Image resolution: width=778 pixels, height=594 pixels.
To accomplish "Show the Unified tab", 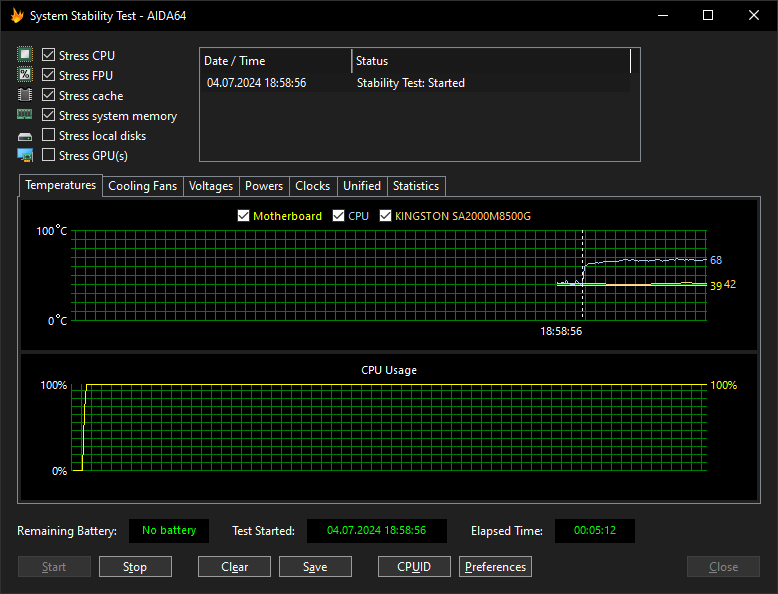I will (x=362, y=186).
